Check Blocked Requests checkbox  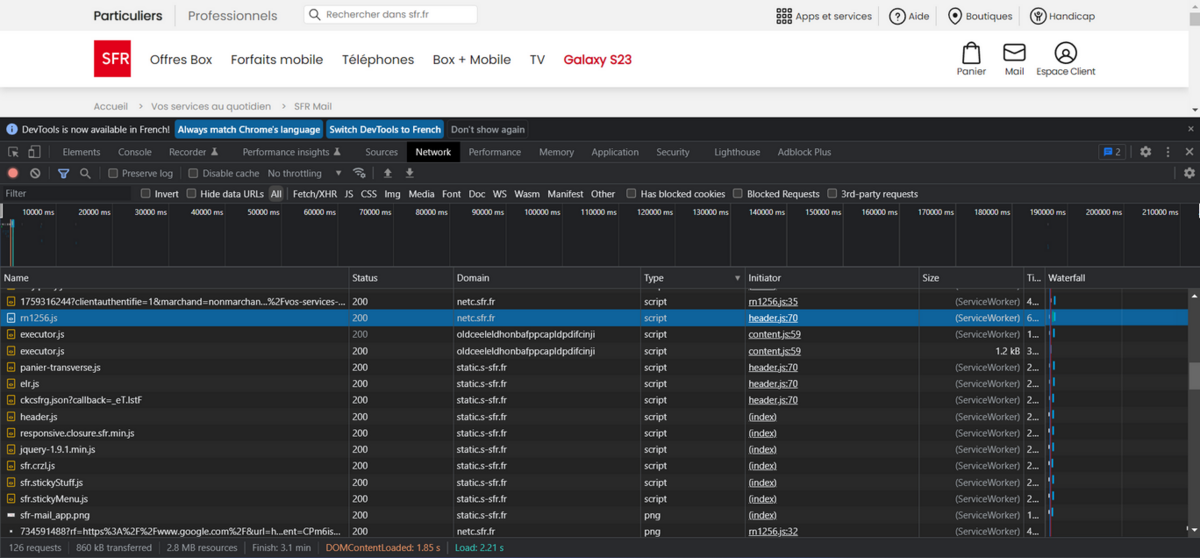pyautogui.click(x=738, y=194)
